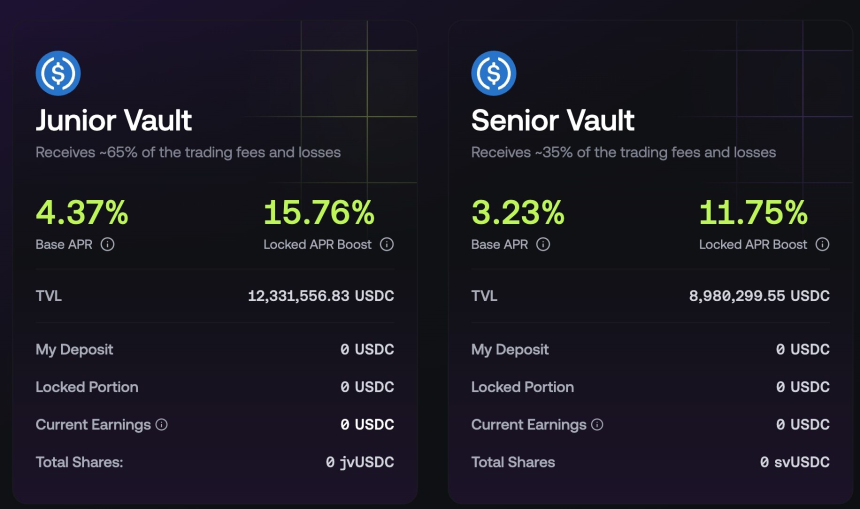Click Junior Vault TVL amount 12,331,556.83 USDC
The image size is (860, 509).
[321, 296]
